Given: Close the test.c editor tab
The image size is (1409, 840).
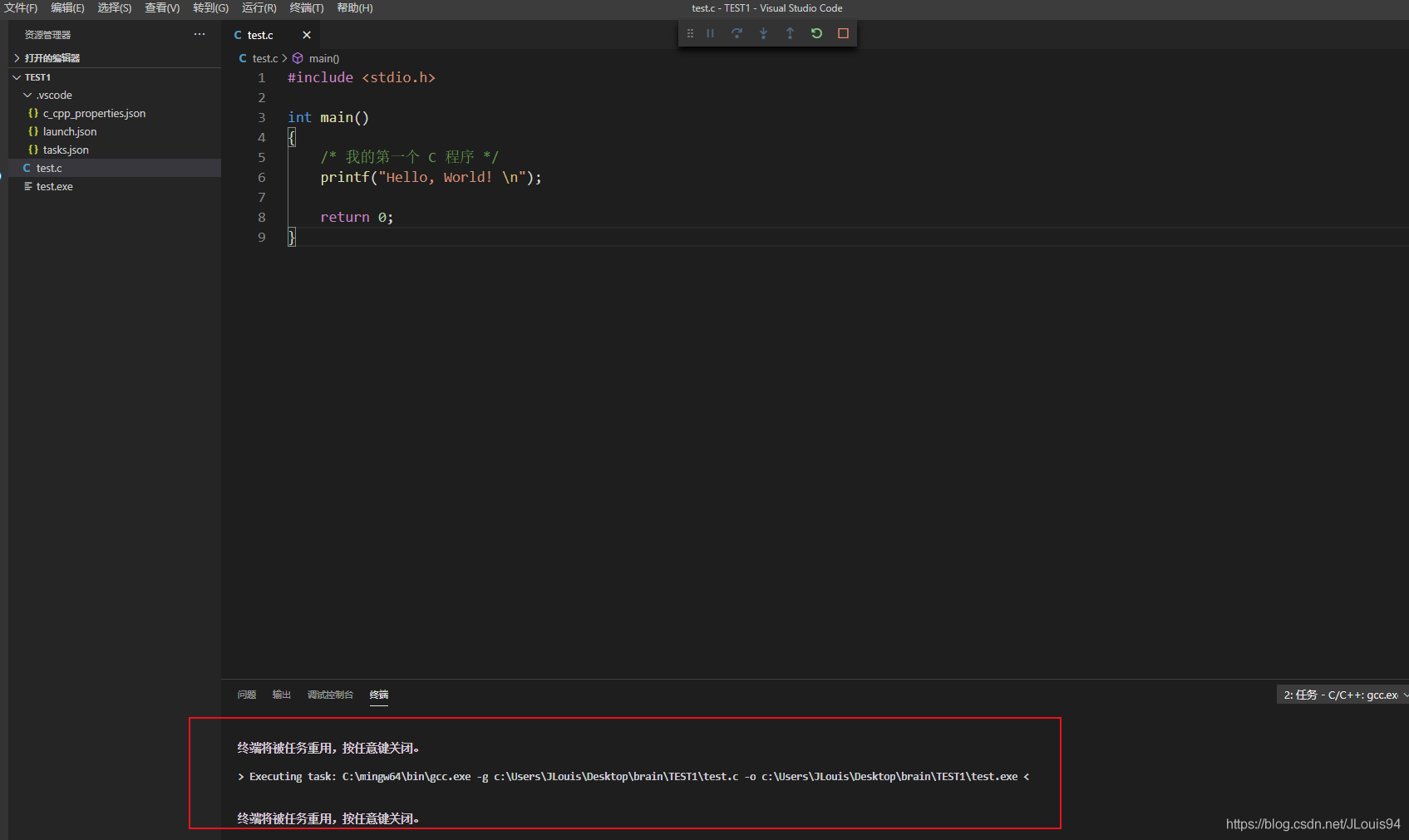Looking at the screenshot, I should [x=307, y=35].
